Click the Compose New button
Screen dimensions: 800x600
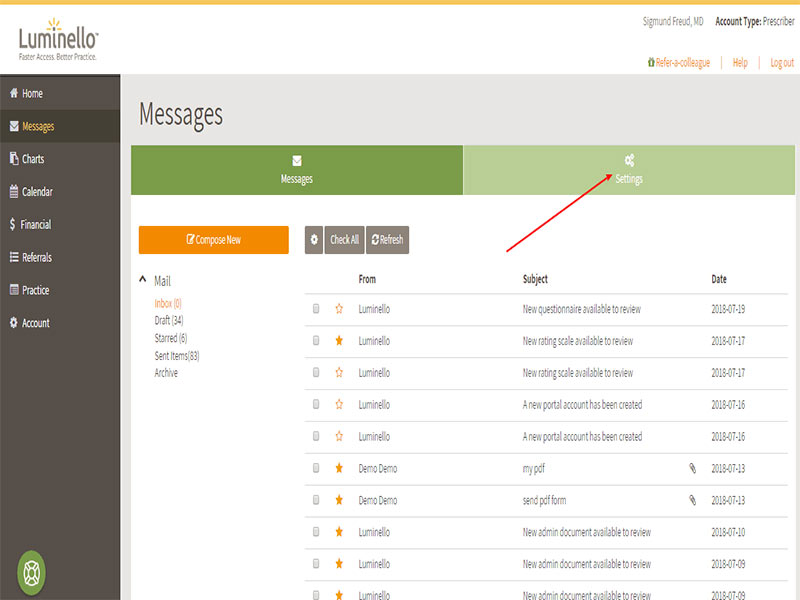pyautogui.click(x=214, y=239)
